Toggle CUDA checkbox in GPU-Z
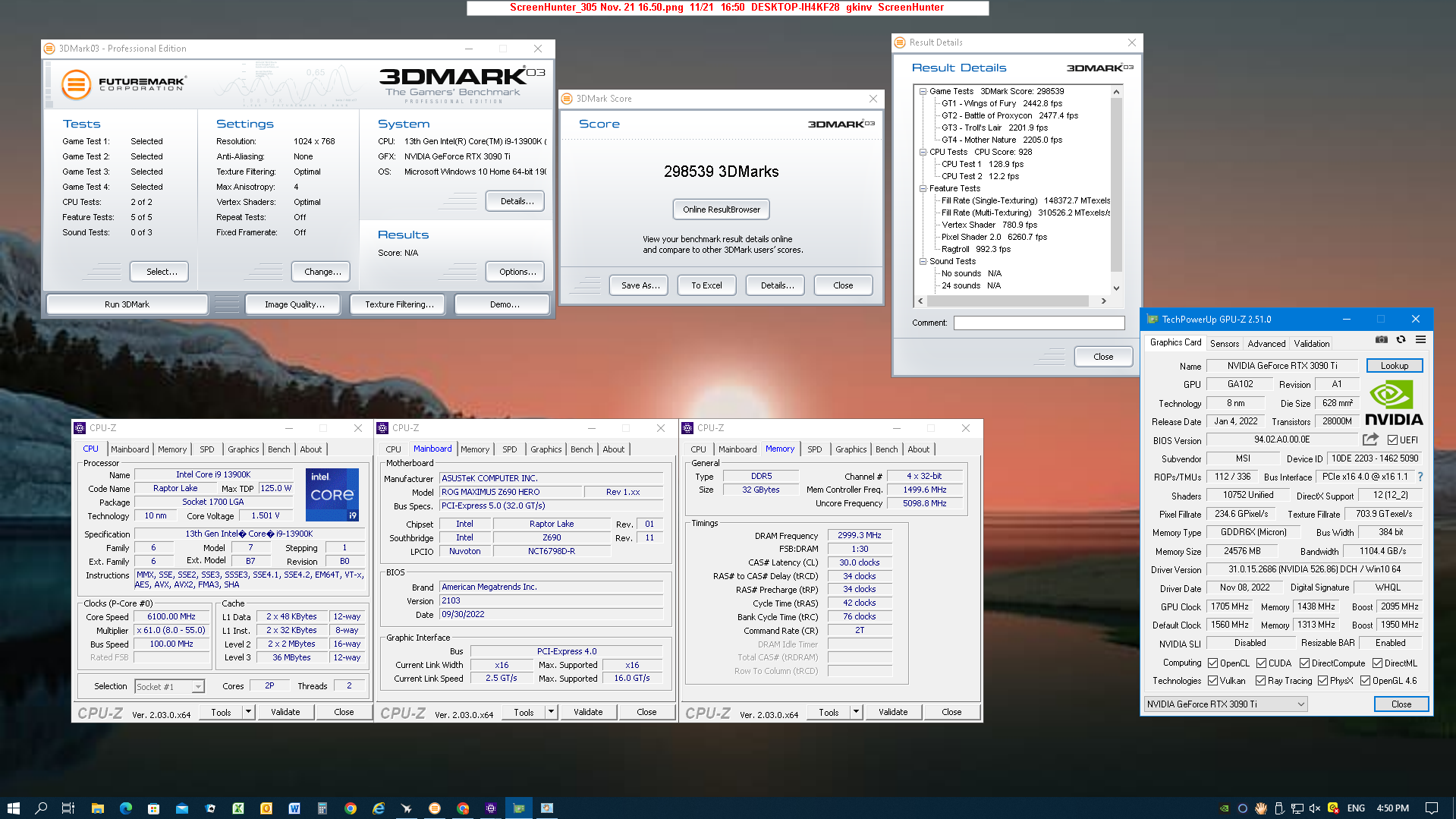This screenshot has height=819, width=1456. tap(1261, 663)
